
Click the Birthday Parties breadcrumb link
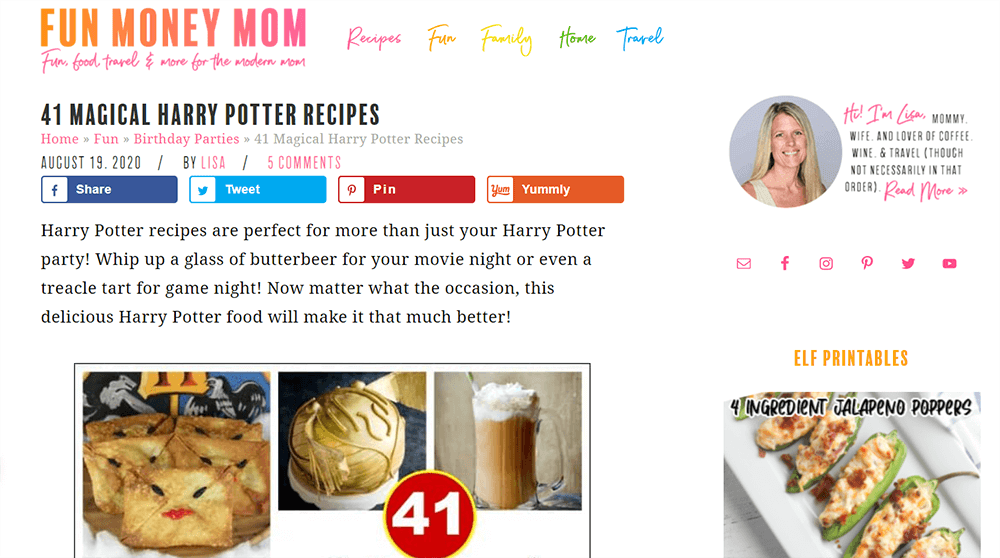186,139
